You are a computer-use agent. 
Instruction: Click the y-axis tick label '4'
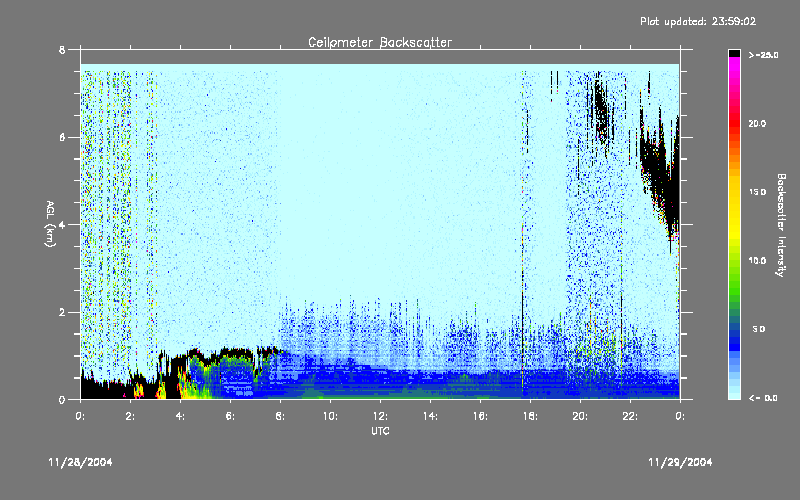[62, 225]
